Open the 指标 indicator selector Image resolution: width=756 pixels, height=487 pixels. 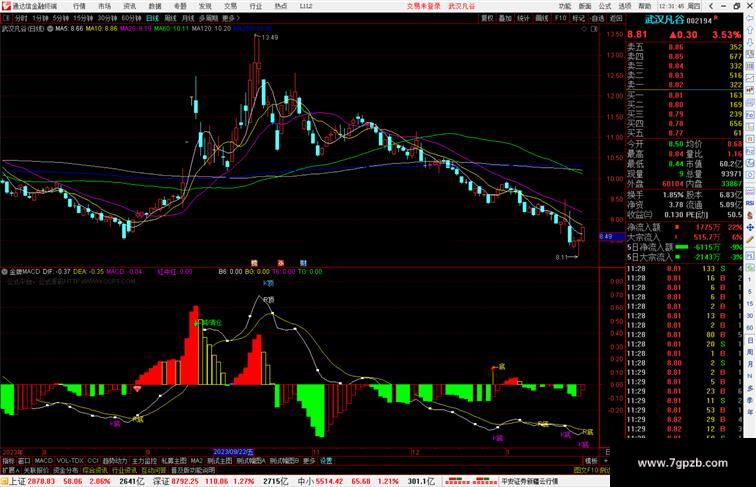coord(8,461)
